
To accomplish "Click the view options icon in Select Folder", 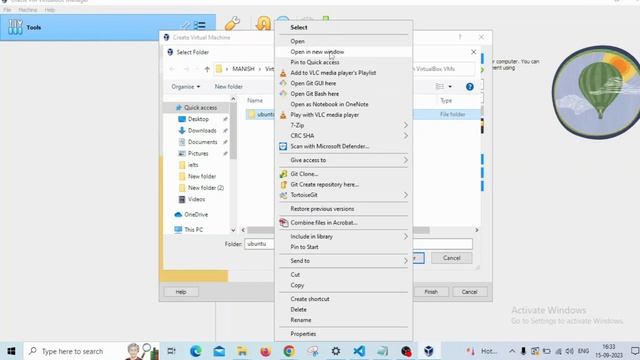I will 440,87.
